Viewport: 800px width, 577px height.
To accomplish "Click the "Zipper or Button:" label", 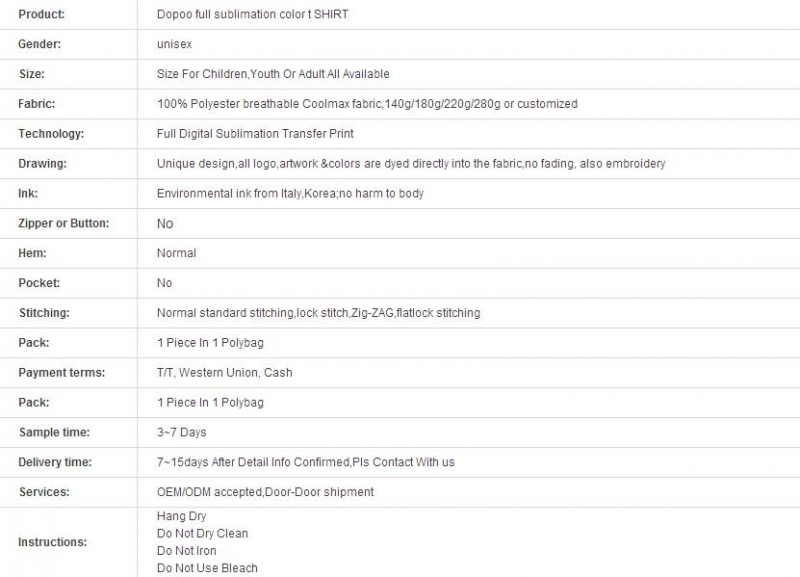I will (63, 223).
